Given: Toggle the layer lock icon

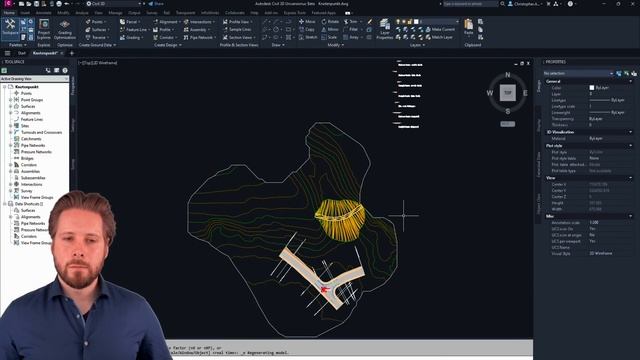Looking at the screenshot, I should click(410, 22).
